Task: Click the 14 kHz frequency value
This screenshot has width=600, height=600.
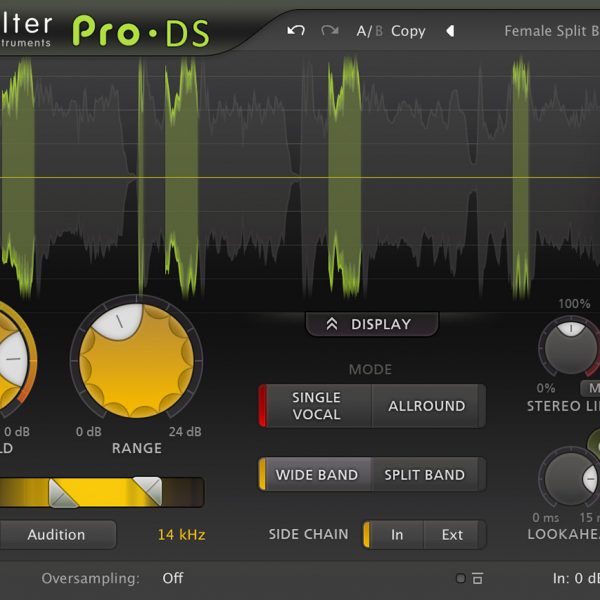Action: point(181,535)
